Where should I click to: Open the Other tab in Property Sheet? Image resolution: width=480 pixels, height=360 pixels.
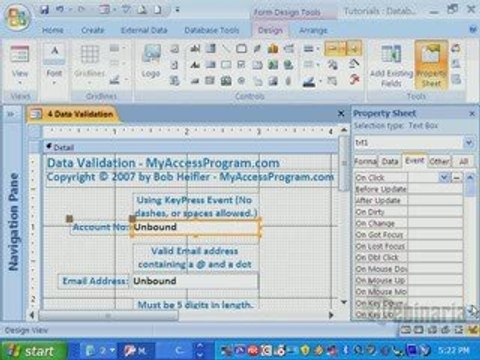439,161
